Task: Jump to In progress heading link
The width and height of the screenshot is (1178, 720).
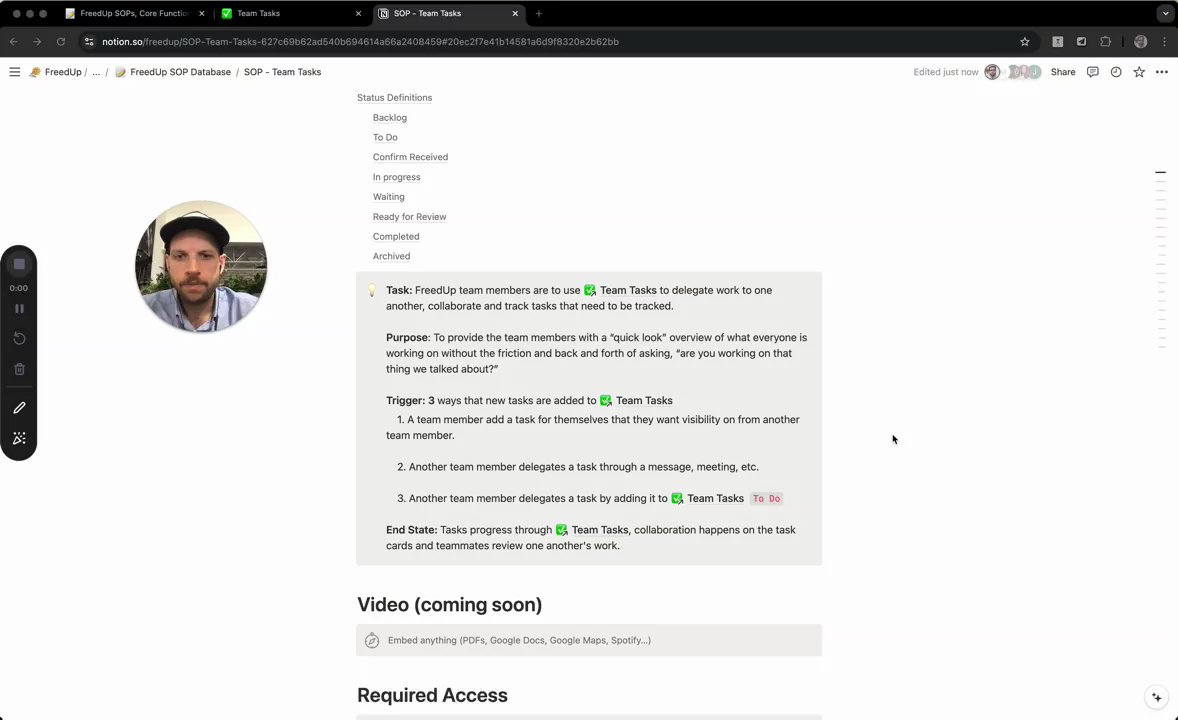Action: [x=397, y=177]
